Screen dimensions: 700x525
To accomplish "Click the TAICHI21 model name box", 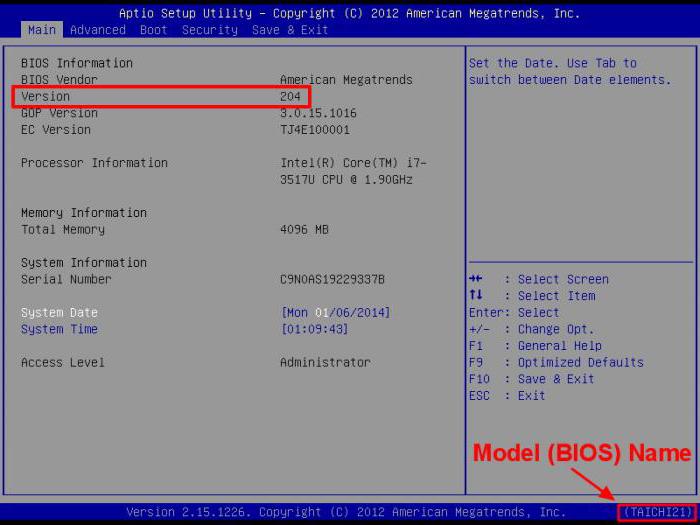I will [657, 512].
